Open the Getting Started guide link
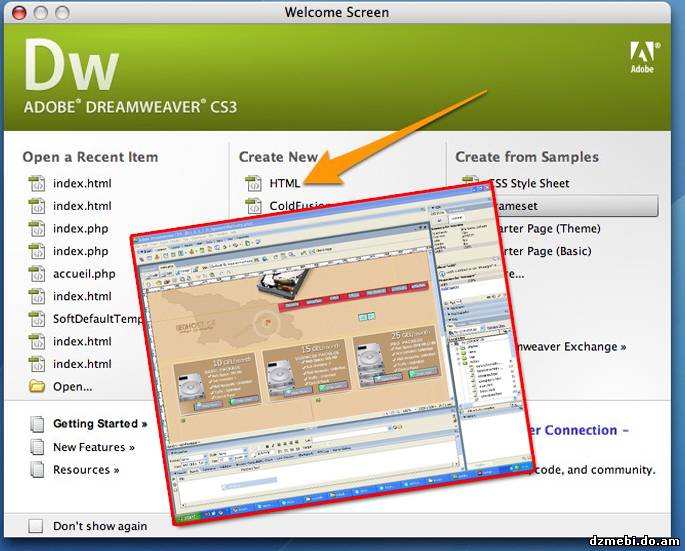Image resolution: width=685 pixels, height=551 pixels. [x=100, y=423]
